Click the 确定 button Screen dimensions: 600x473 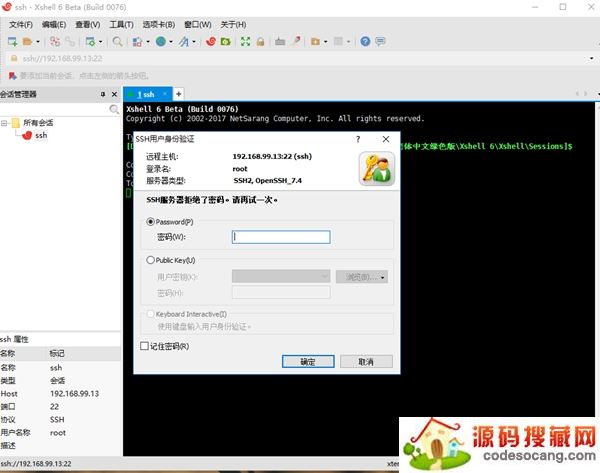[308, 361]
